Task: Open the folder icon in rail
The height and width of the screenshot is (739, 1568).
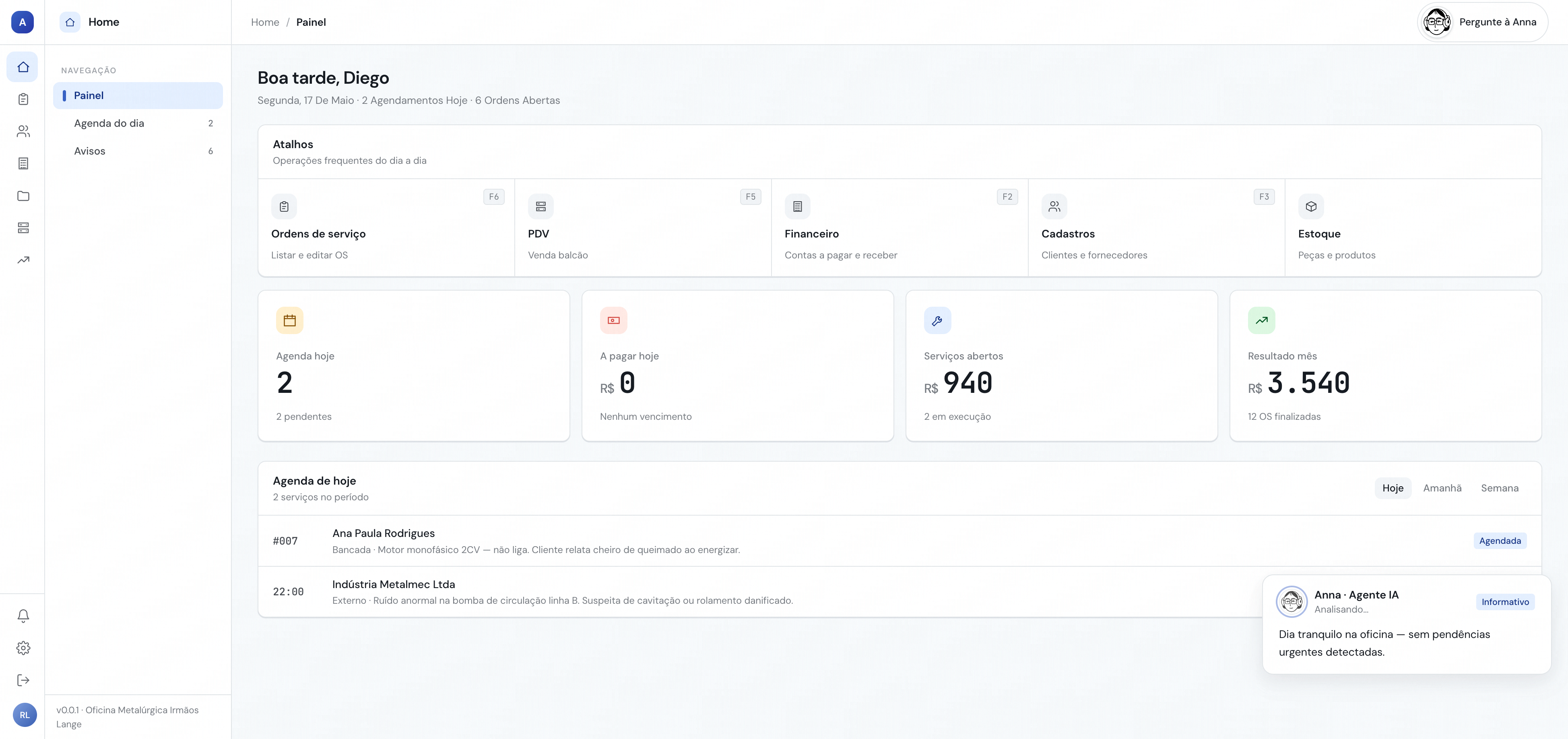Action: click(x=23, y=196)
